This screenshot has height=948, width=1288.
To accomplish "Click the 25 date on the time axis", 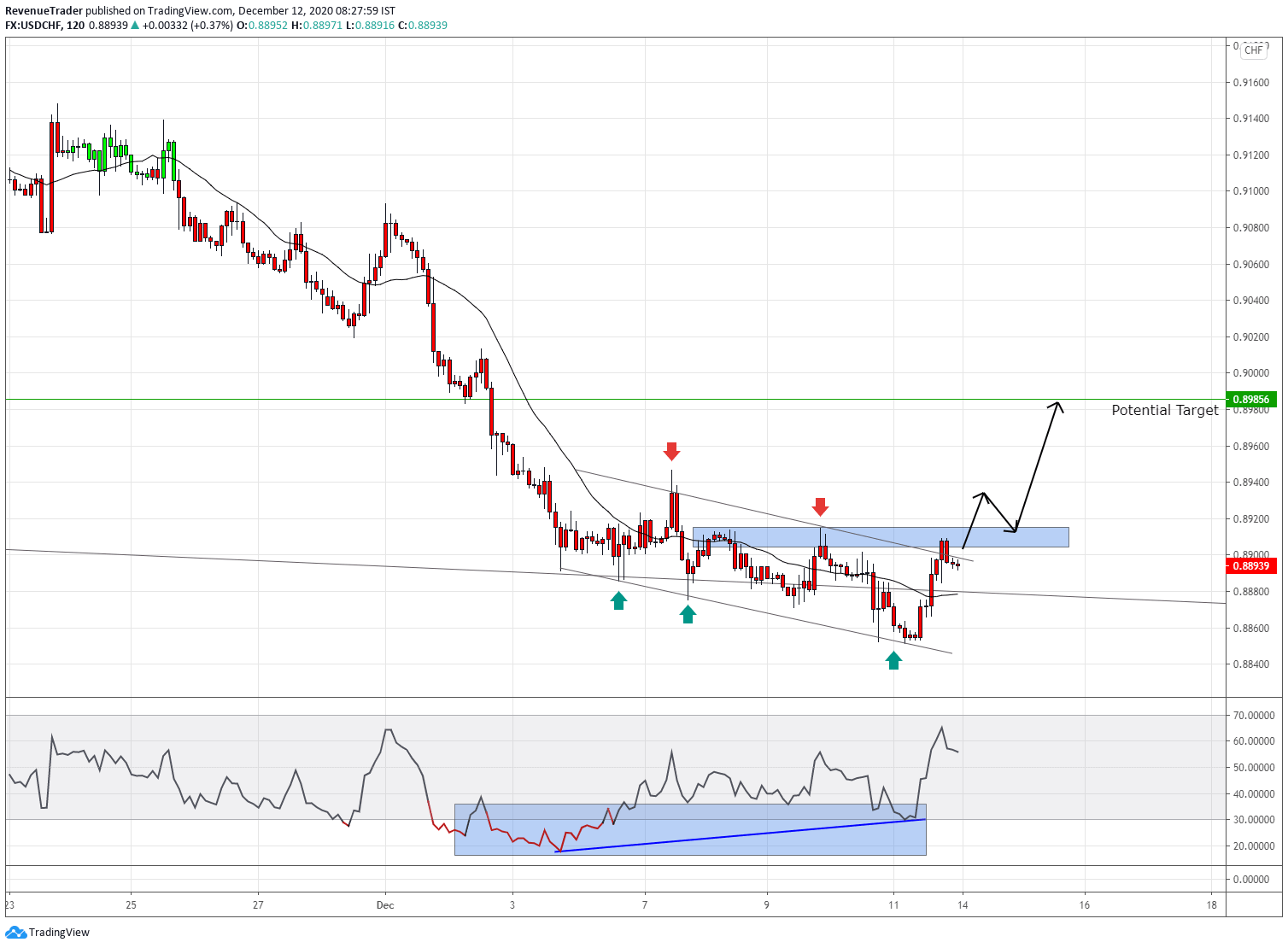I will click(131, 905).
